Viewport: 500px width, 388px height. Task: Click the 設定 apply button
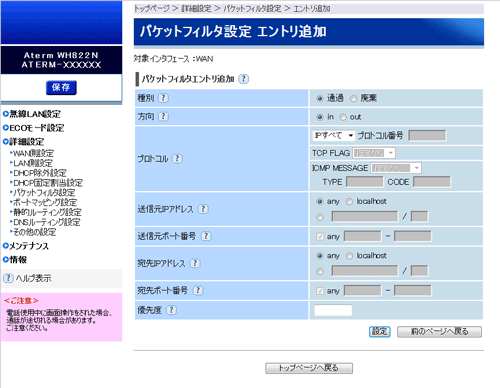point(379,332)
